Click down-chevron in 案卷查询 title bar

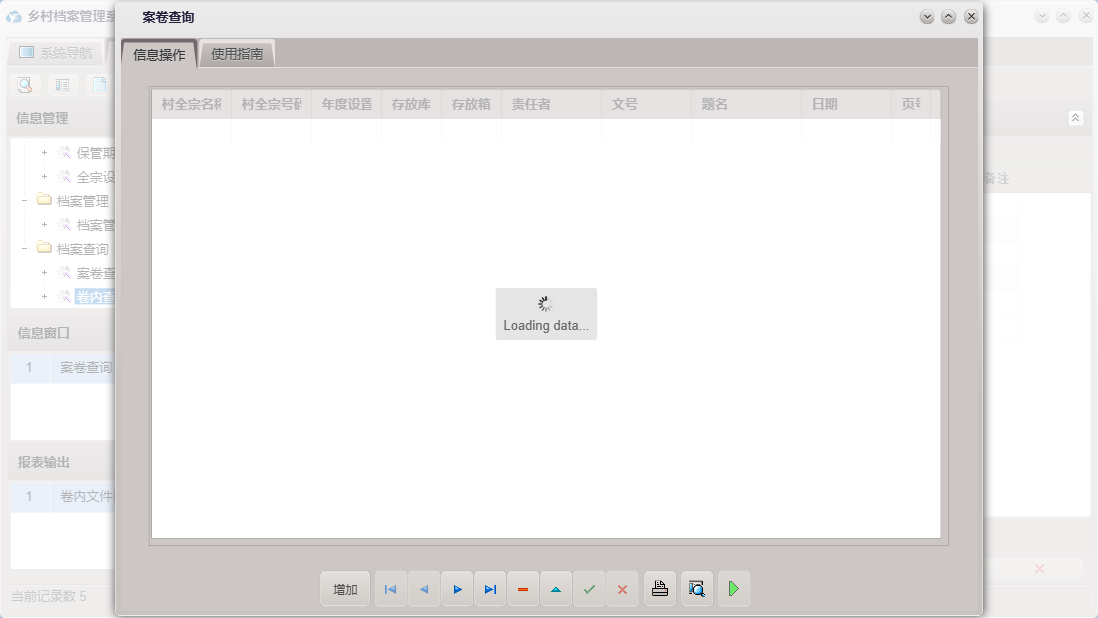tap(926, 17)
